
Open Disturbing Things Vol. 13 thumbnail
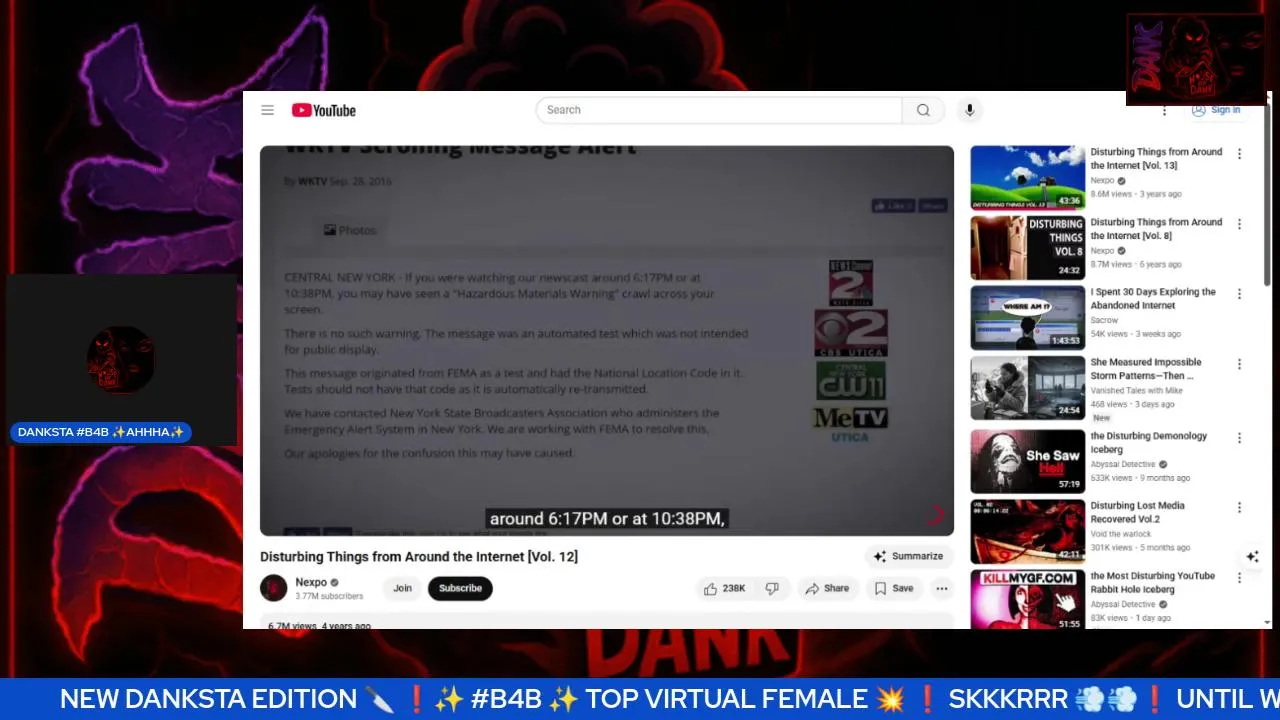pyautogui.click(x=1027, y=178)
